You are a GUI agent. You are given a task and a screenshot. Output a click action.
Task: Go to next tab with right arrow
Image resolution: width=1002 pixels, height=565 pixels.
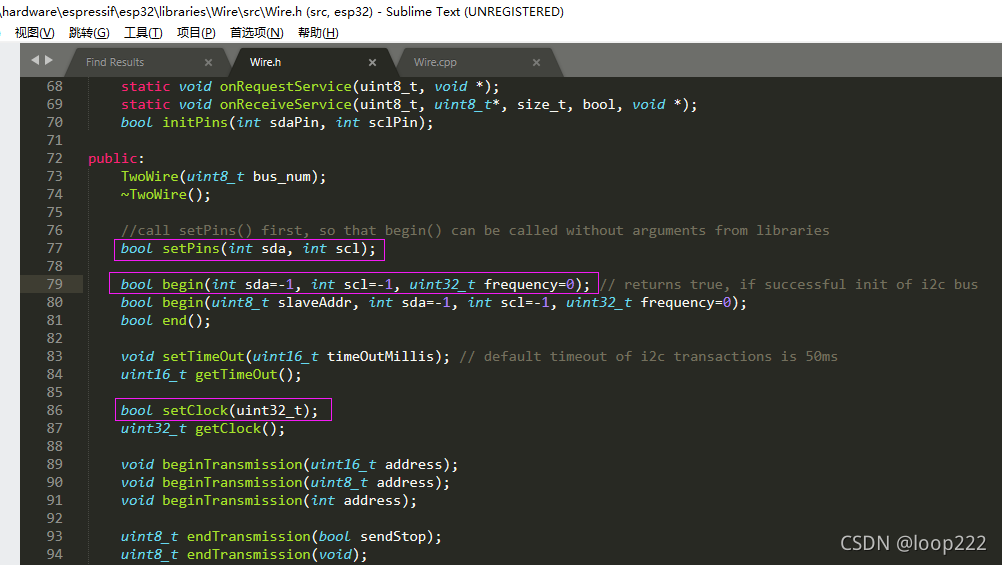[49, 60]
